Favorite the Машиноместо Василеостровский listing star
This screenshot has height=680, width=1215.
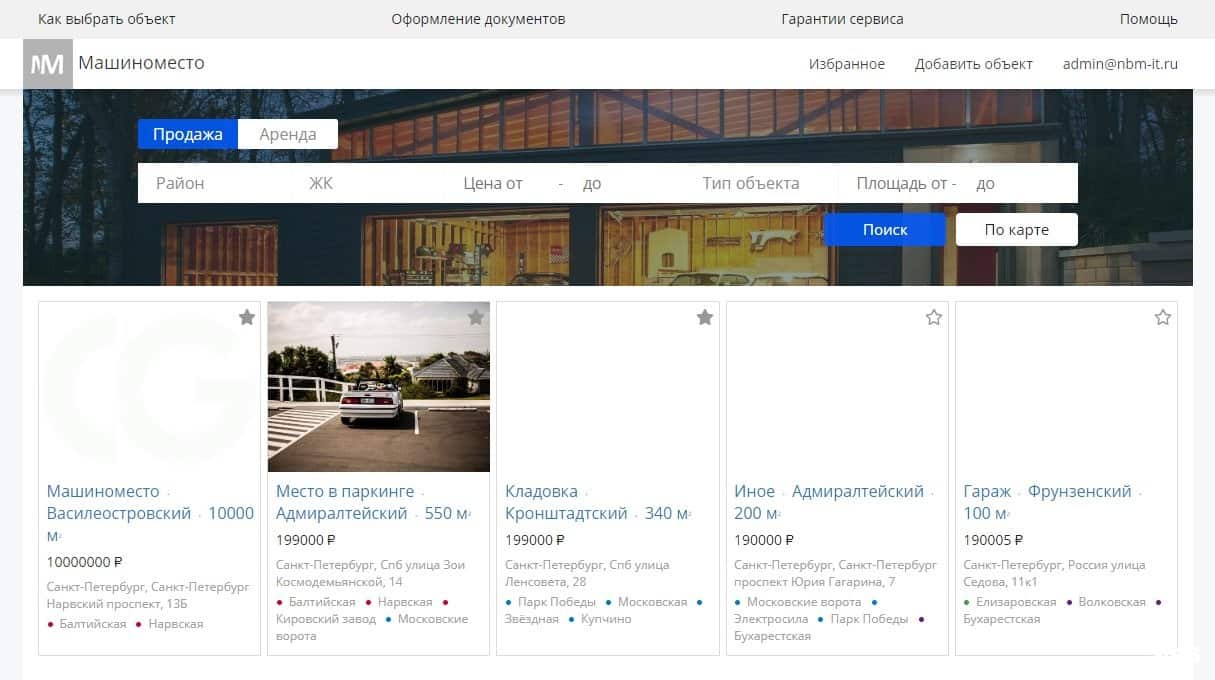[246, 317]
